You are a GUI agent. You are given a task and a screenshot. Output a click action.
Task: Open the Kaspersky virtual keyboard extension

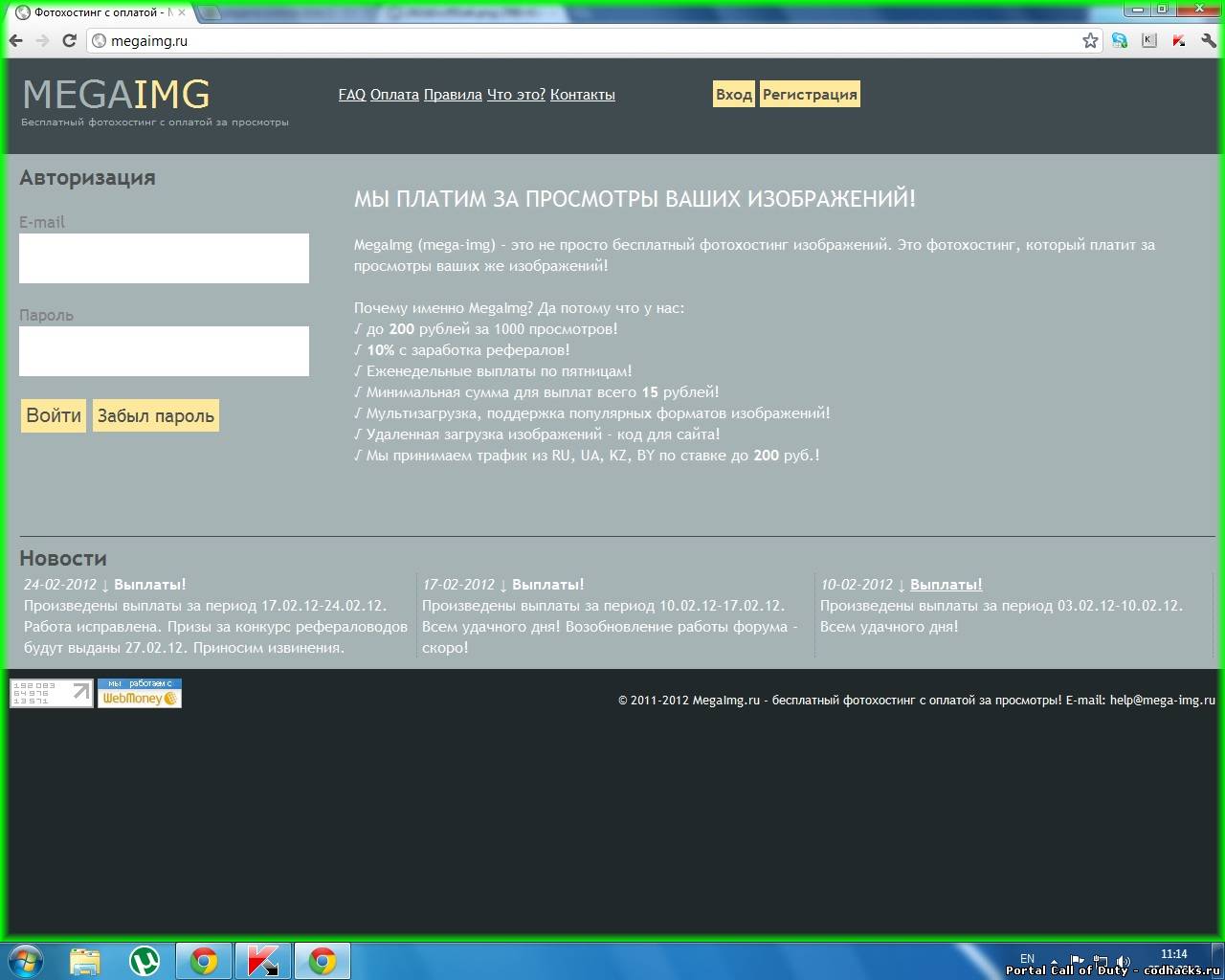1149,40
